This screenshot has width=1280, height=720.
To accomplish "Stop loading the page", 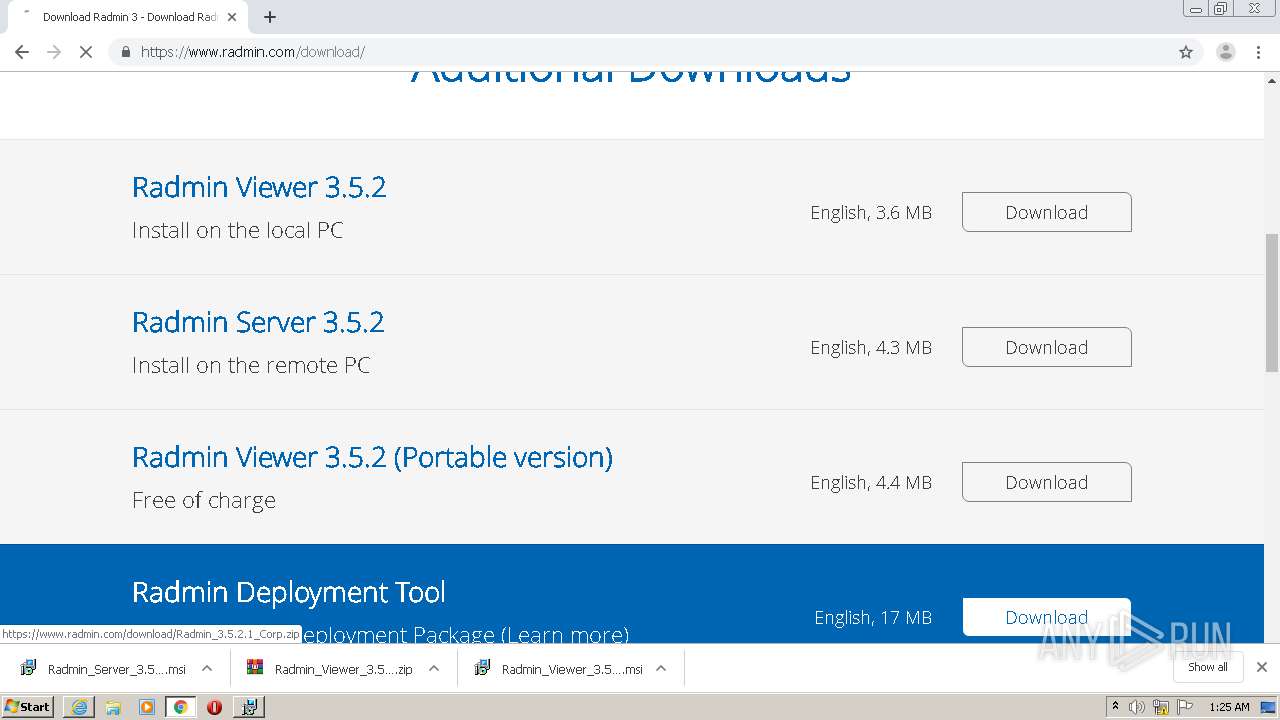I will (86, 52).
